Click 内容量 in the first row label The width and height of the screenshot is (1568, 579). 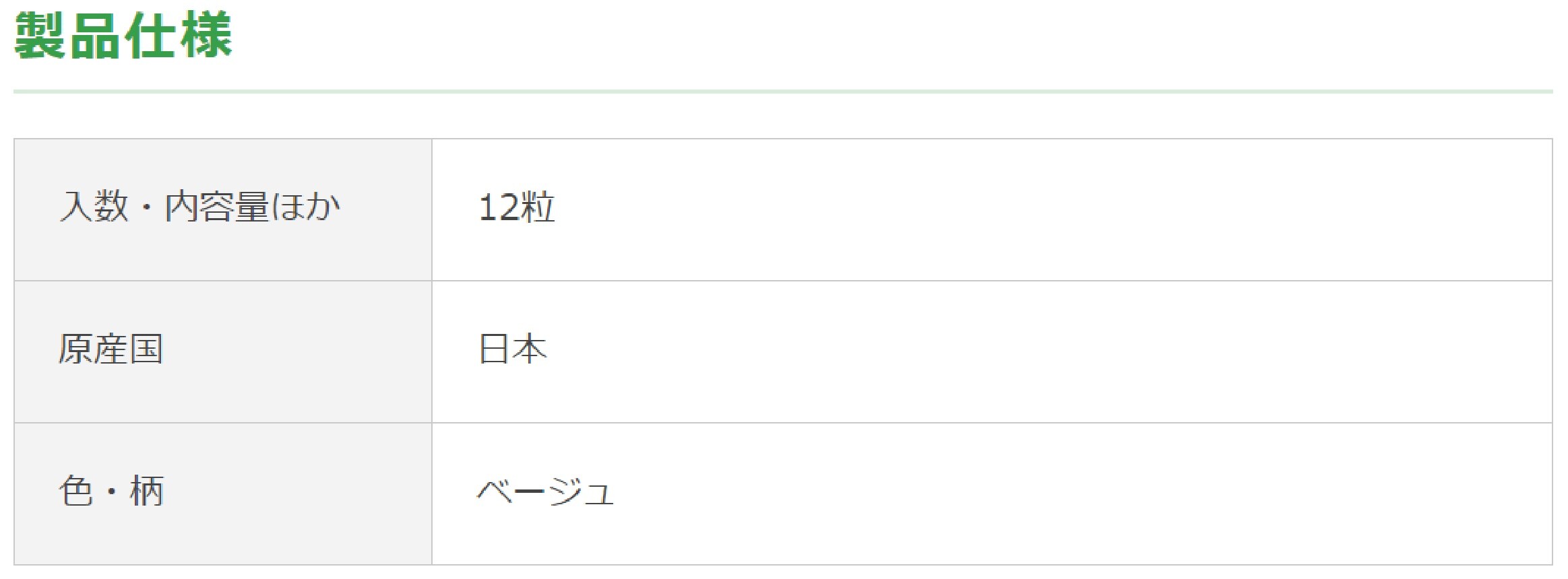pyautogui.click(x=217, y=207)
